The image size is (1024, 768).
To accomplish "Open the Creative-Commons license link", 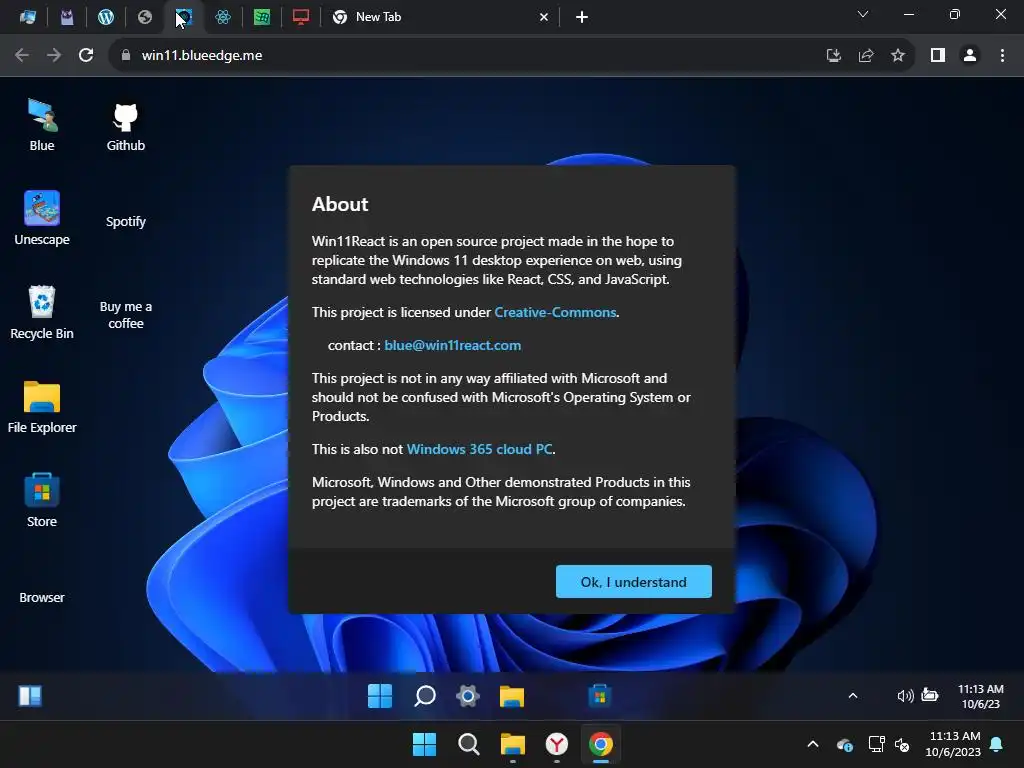I will coord(555,312).
